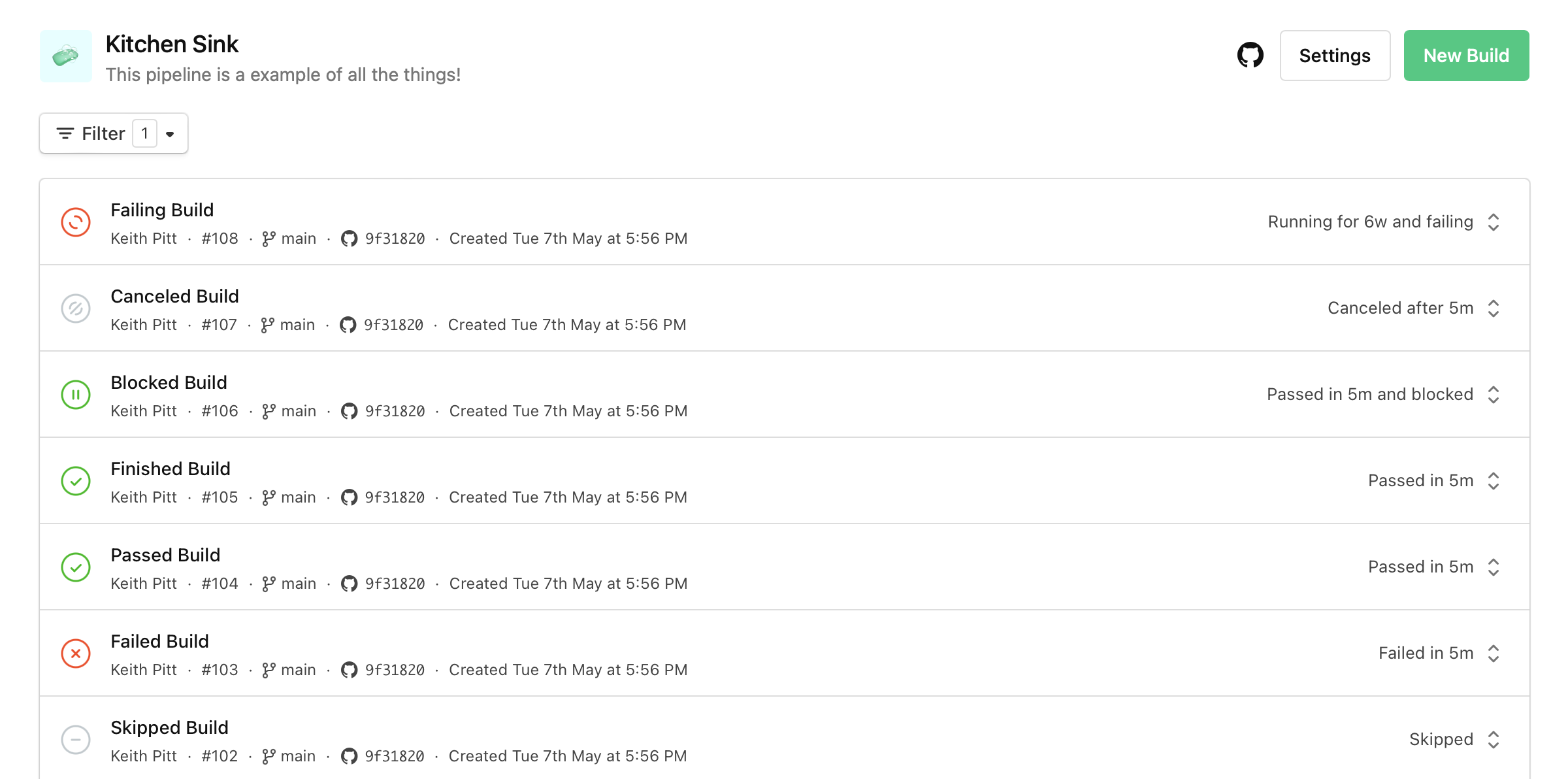Click the Failing Build running status icon

point(76,222)
